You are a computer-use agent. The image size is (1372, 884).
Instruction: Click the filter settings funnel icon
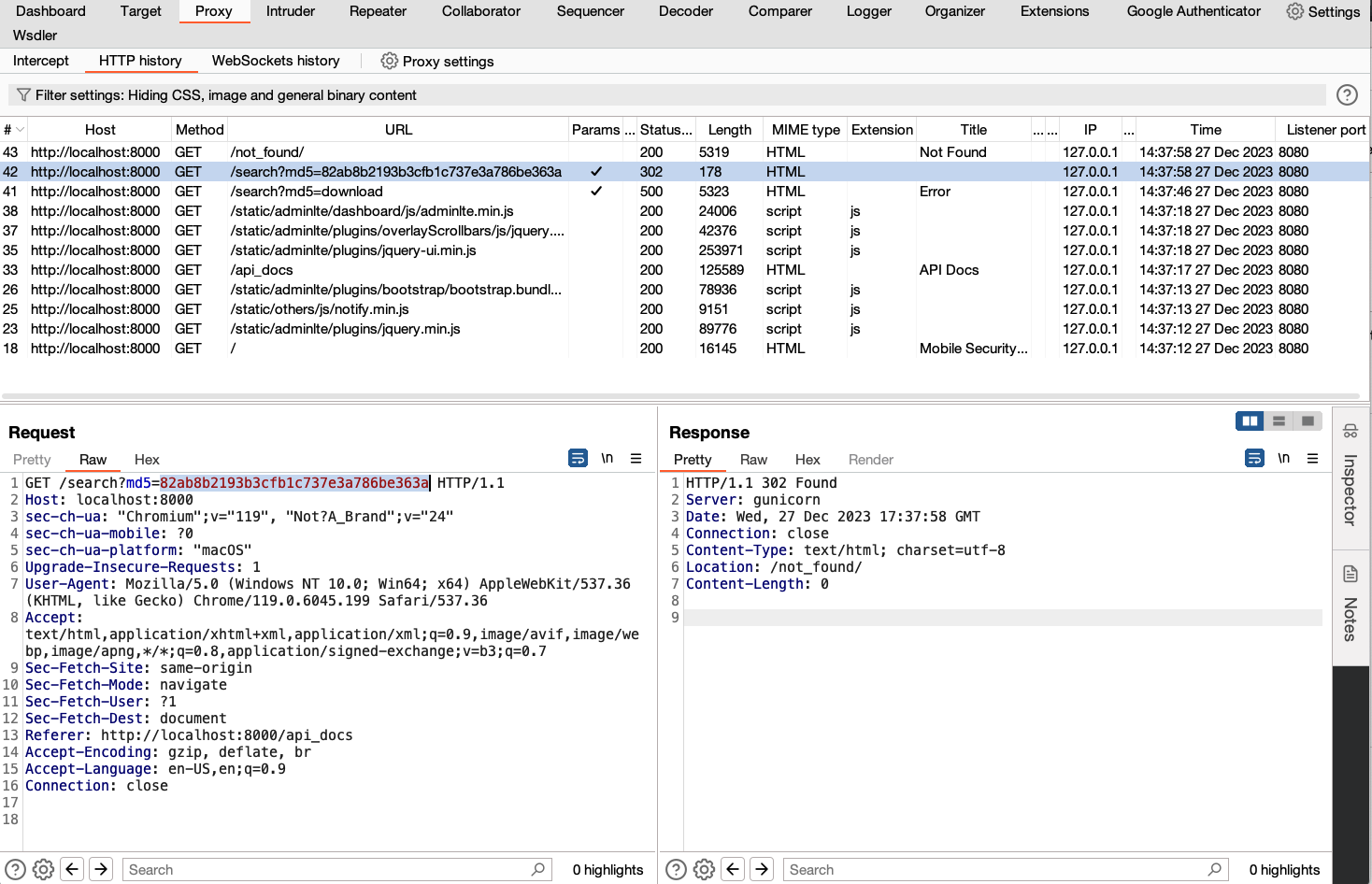[23, 95]
